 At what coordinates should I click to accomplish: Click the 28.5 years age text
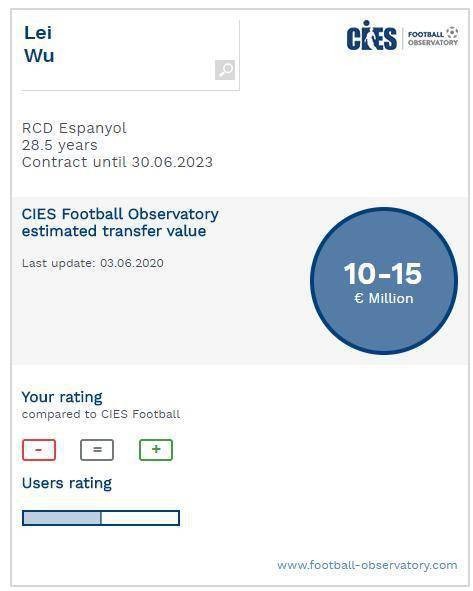click(x=60, y=145)
